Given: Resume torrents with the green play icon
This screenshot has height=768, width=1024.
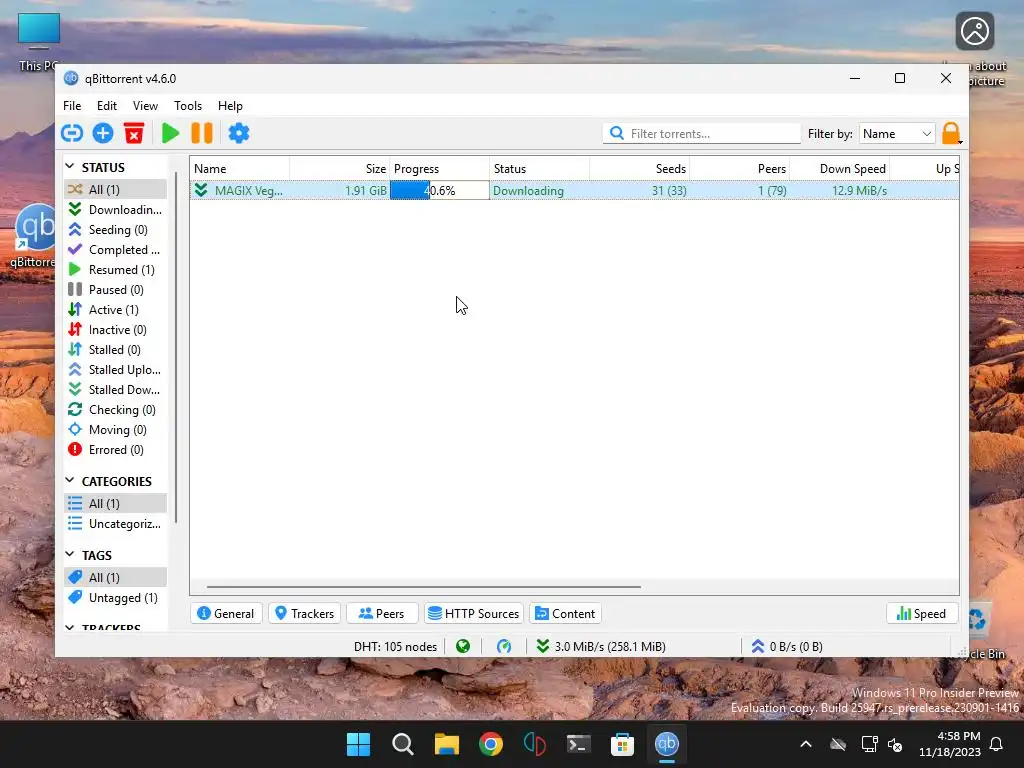Looking at the screenshot, I should point(170,133).
